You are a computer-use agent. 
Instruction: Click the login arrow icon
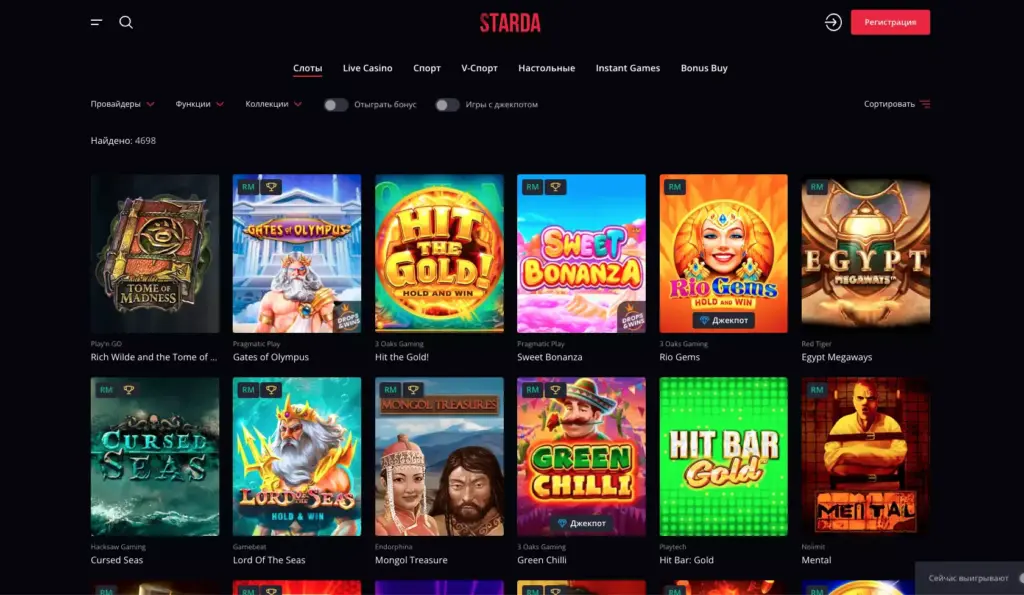(x=833, y=22)
